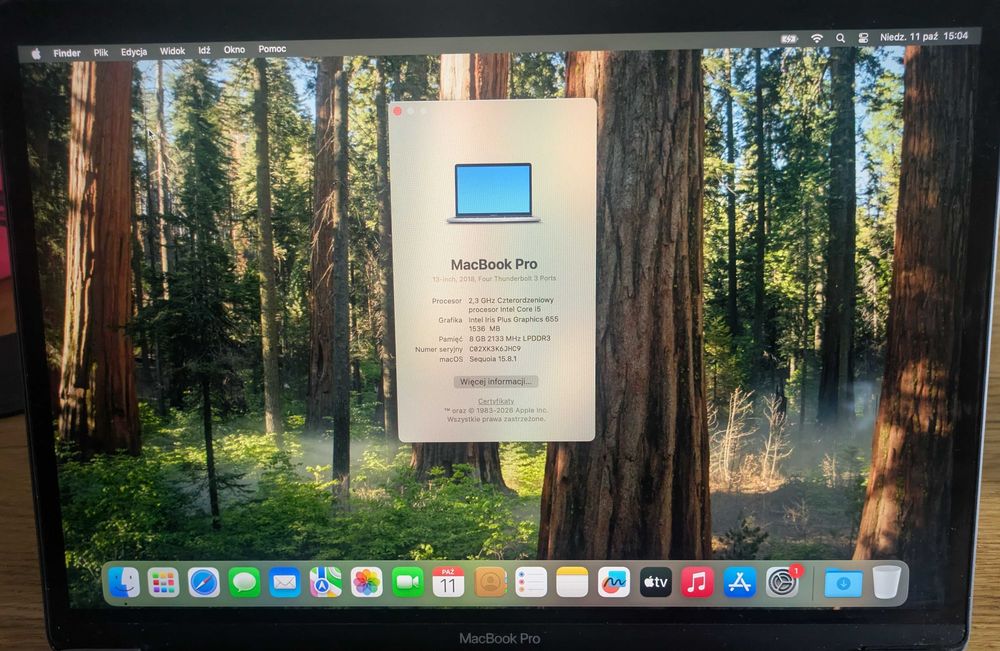Open Messages from the Dock
This screenshot has height=651, width=1000.
pos(244,582)
